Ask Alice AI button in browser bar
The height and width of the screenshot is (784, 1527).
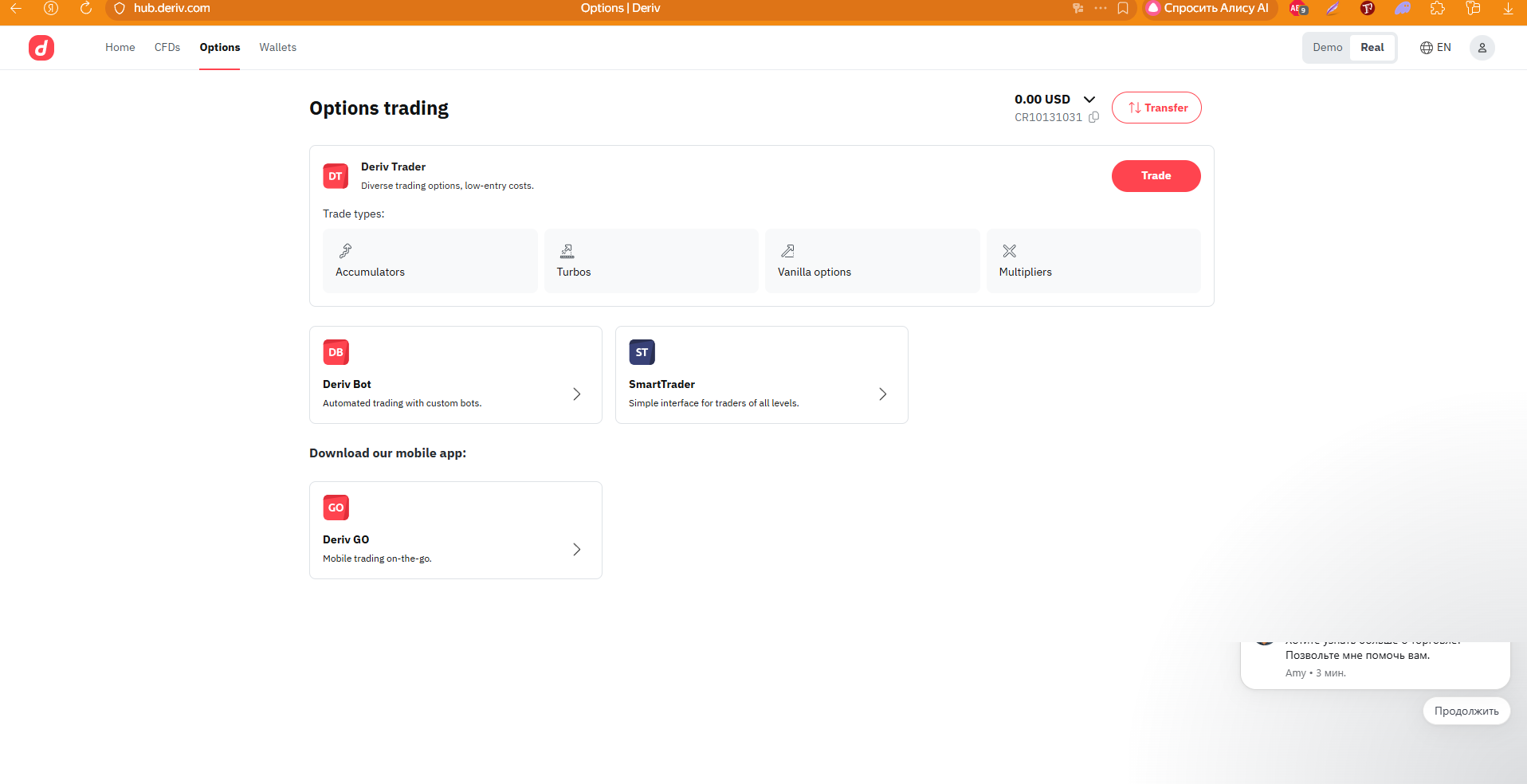click(1210, 8)
